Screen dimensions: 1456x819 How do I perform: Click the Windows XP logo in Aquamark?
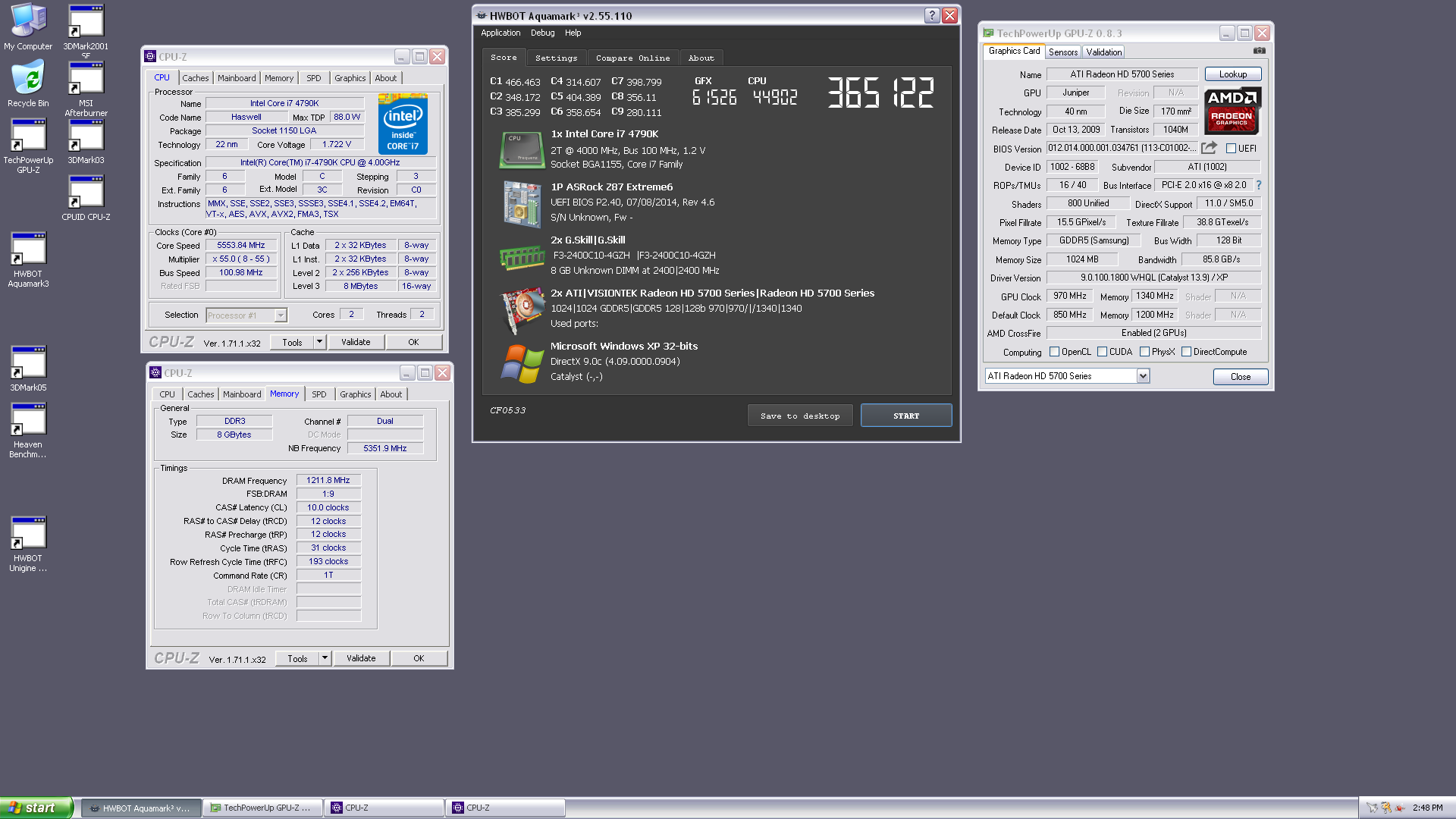click(x=522, y=363)
